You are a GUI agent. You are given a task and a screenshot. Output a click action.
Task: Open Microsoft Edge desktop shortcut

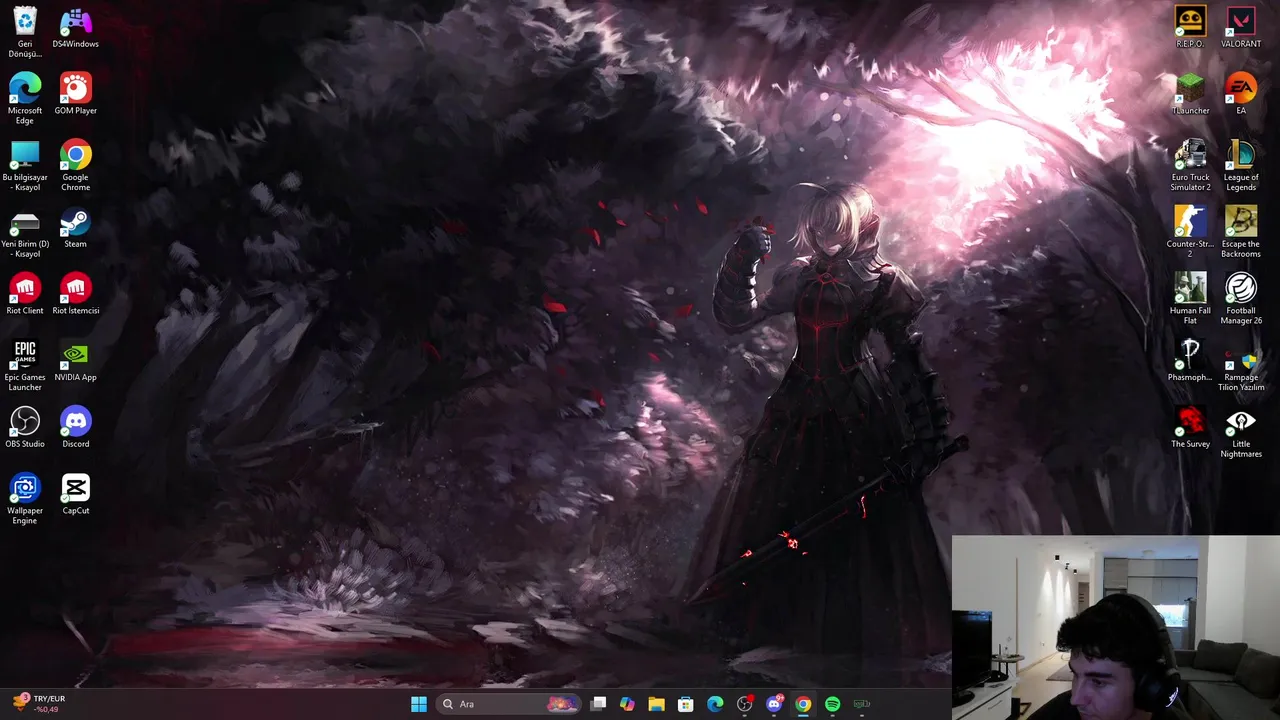click(25, 98)
